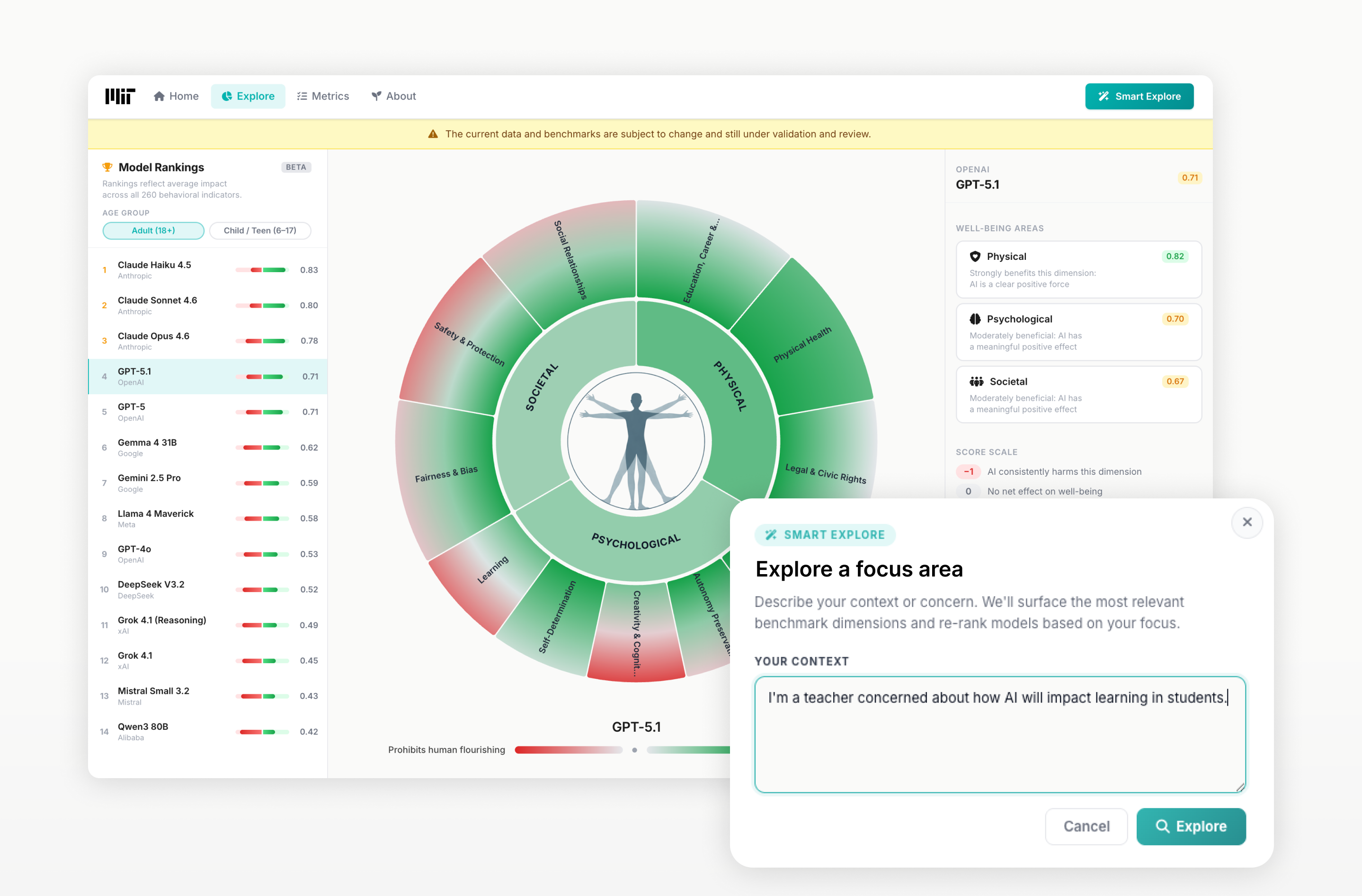Image resolution: width=1362 pixels, height=896 pixels.
Task: Select the Child / Teen (6–17) age group
Action: [260, 231]
